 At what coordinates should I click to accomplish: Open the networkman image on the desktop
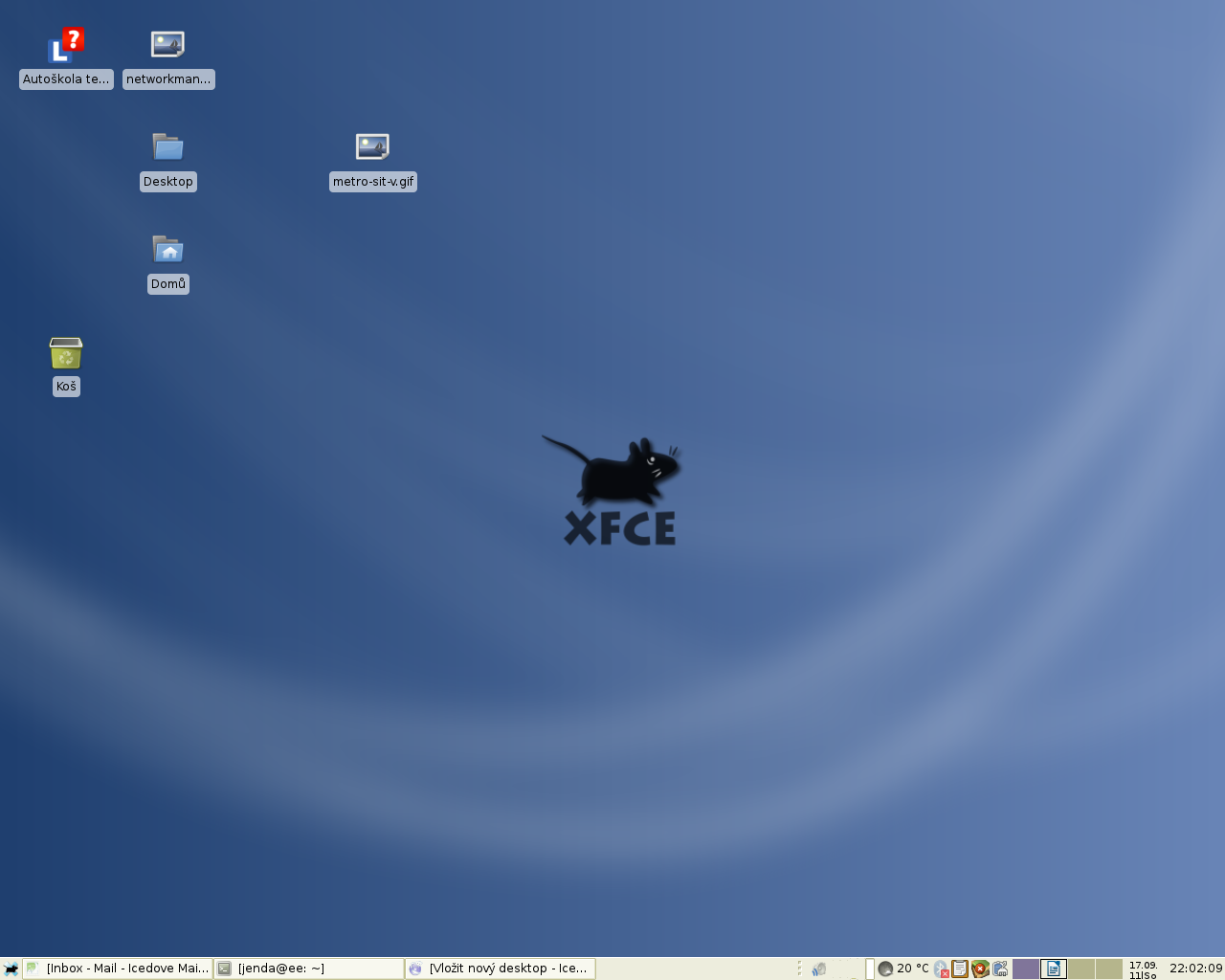[167, 46]
